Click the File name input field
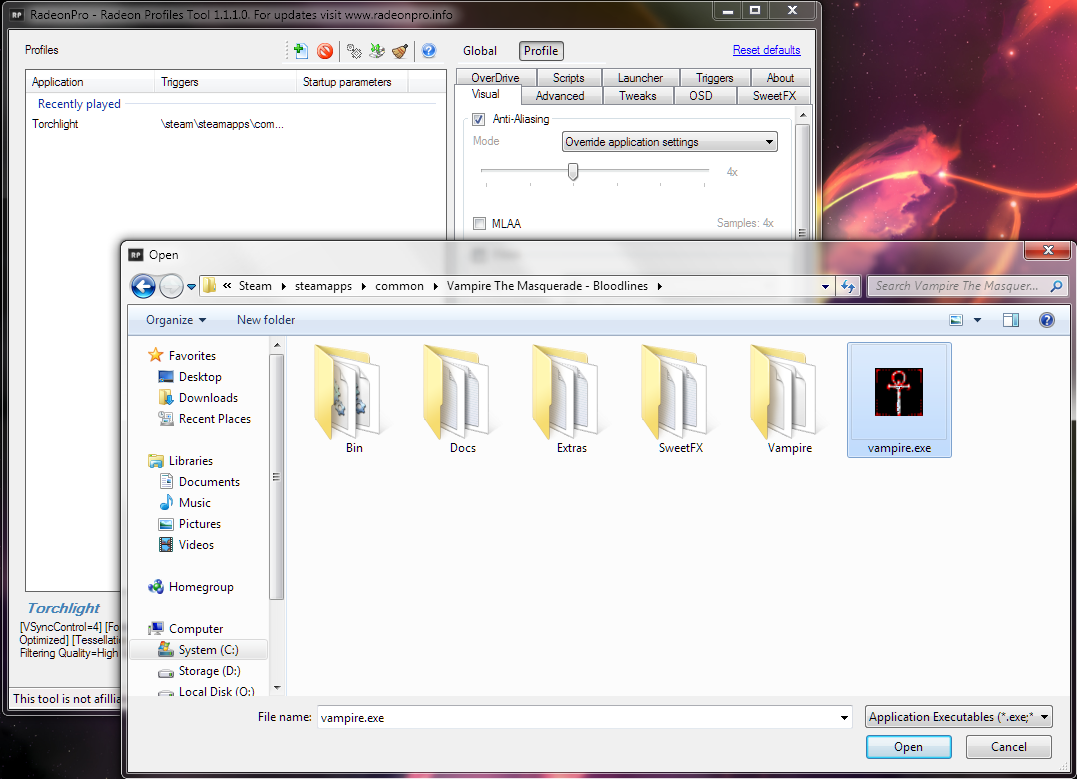The height and width of the screenshot is (779, 1077). 577,717
